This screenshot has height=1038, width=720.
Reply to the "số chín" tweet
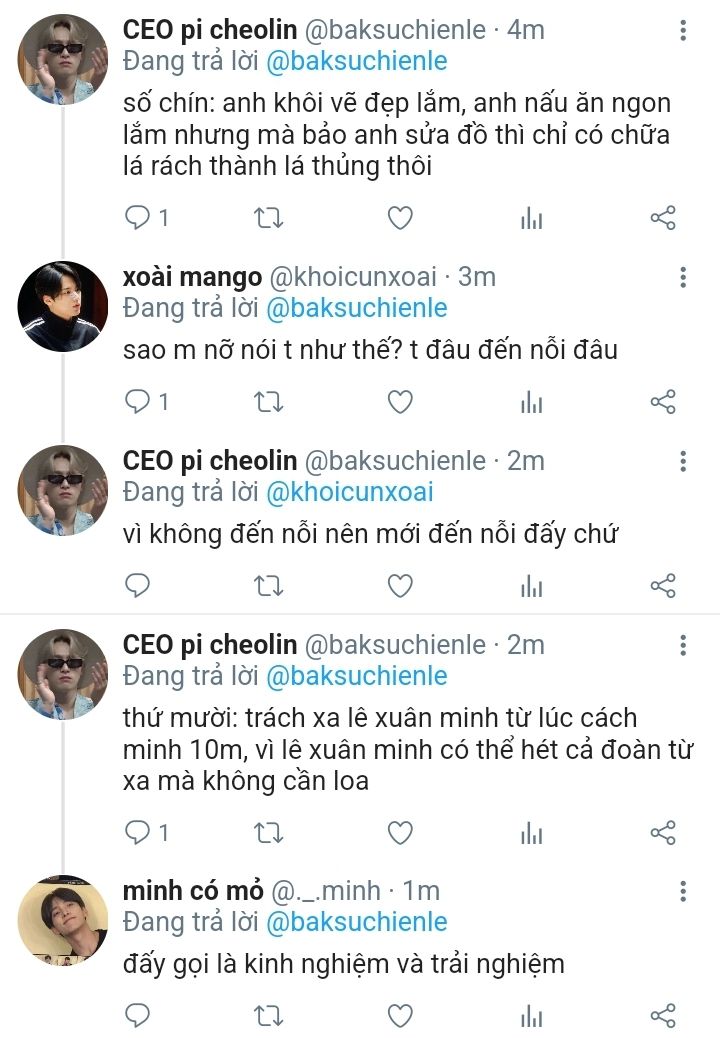137,217
